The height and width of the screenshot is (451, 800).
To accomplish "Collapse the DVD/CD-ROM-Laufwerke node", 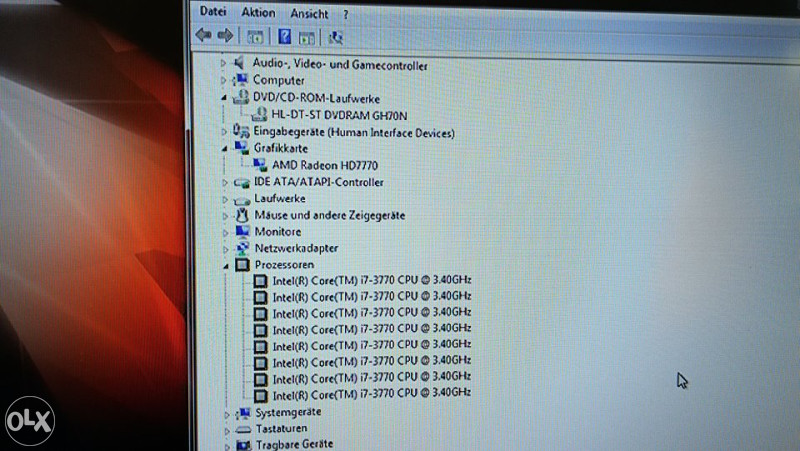I will [223, 97].
